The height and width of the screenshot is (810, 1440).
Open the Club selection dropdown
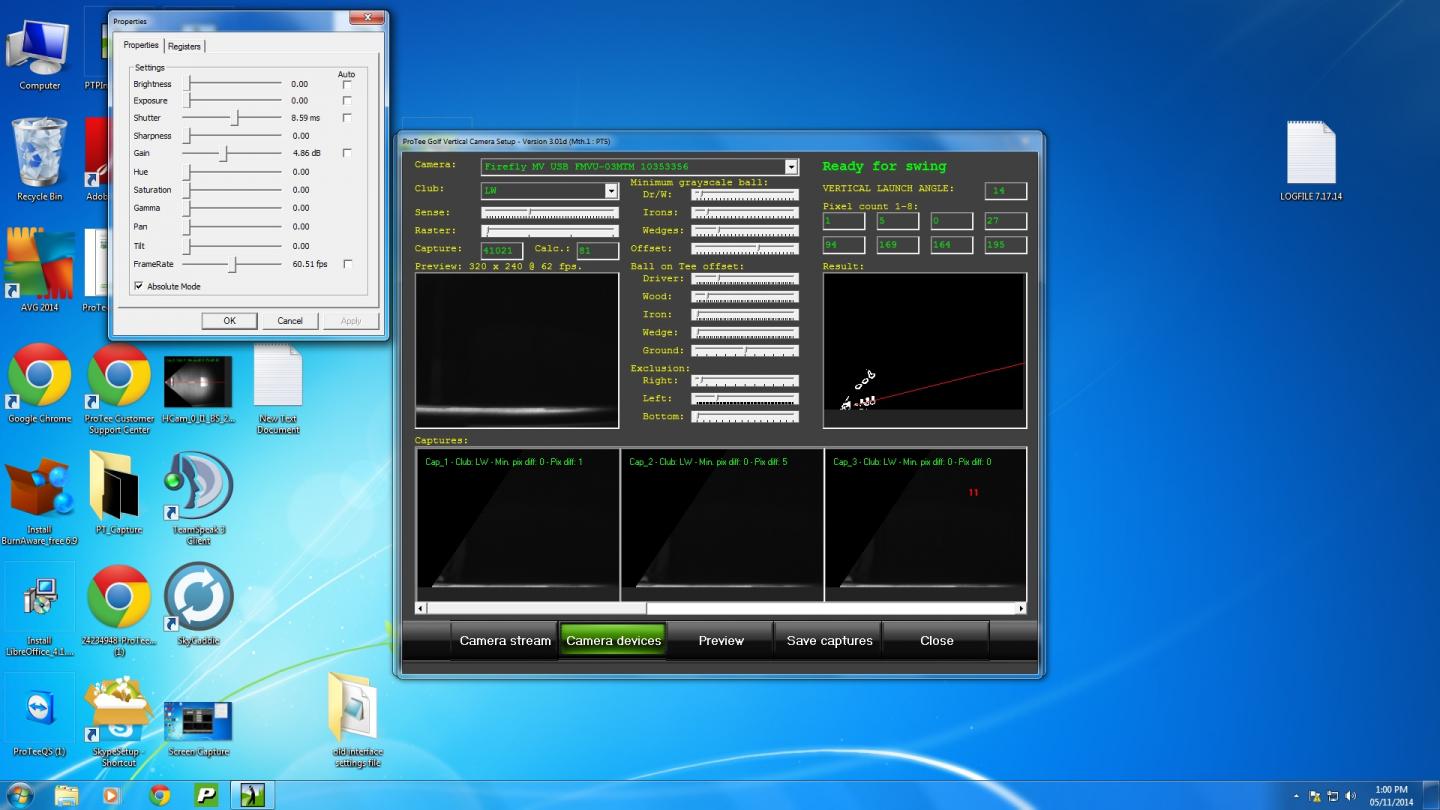click(x=611, y=190)
